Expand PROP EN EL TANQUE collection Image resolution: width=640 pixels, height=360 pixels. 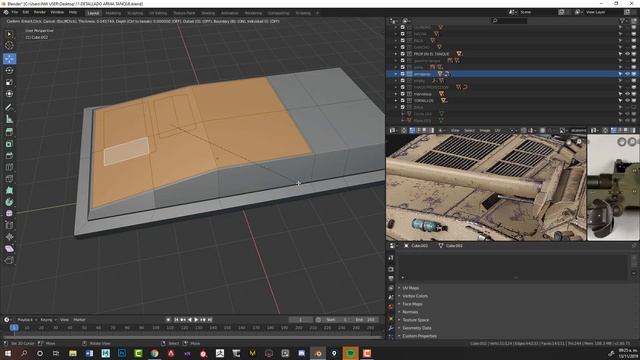(396, 54)
